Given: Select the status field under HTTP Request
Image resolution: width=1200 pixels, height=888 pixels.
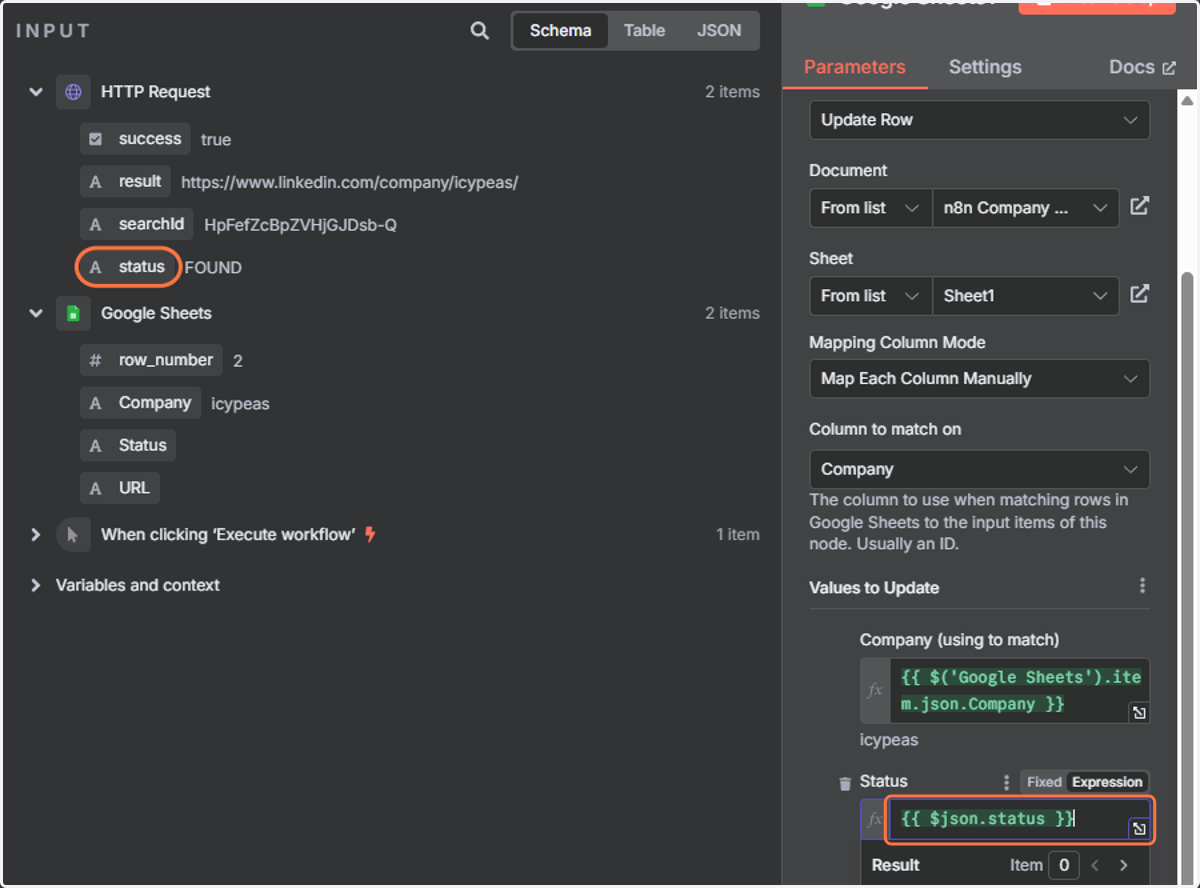Looking at the screenshot, I should [128, 267].
